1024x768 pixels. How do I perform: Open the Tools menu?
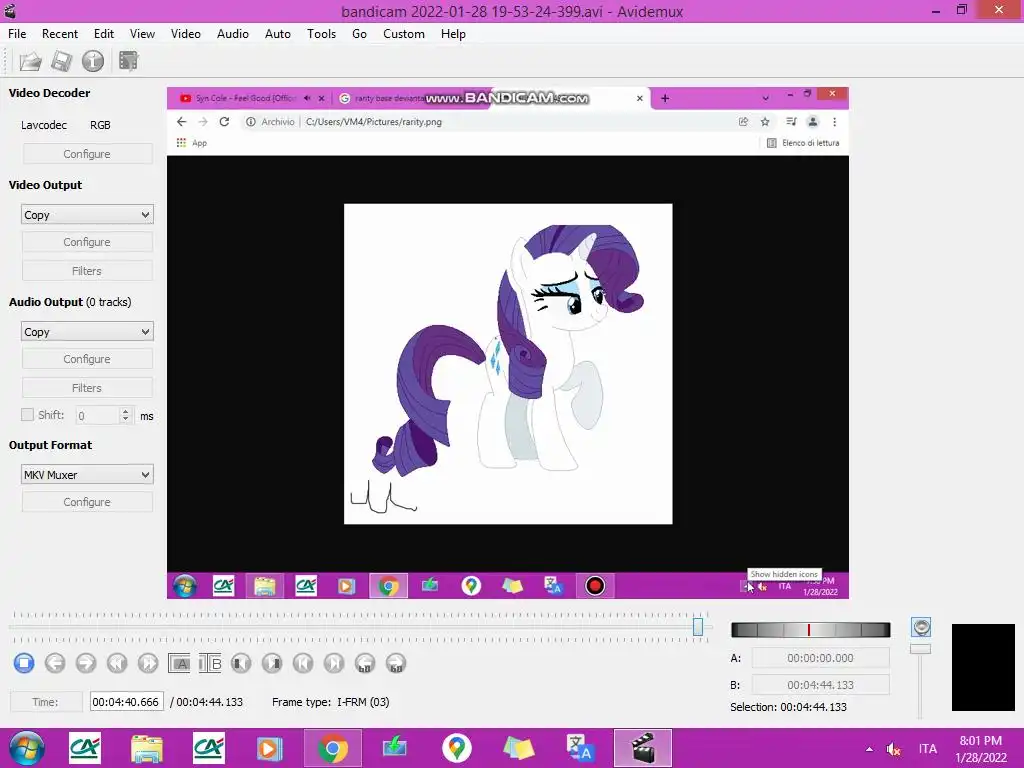point(321,34)
